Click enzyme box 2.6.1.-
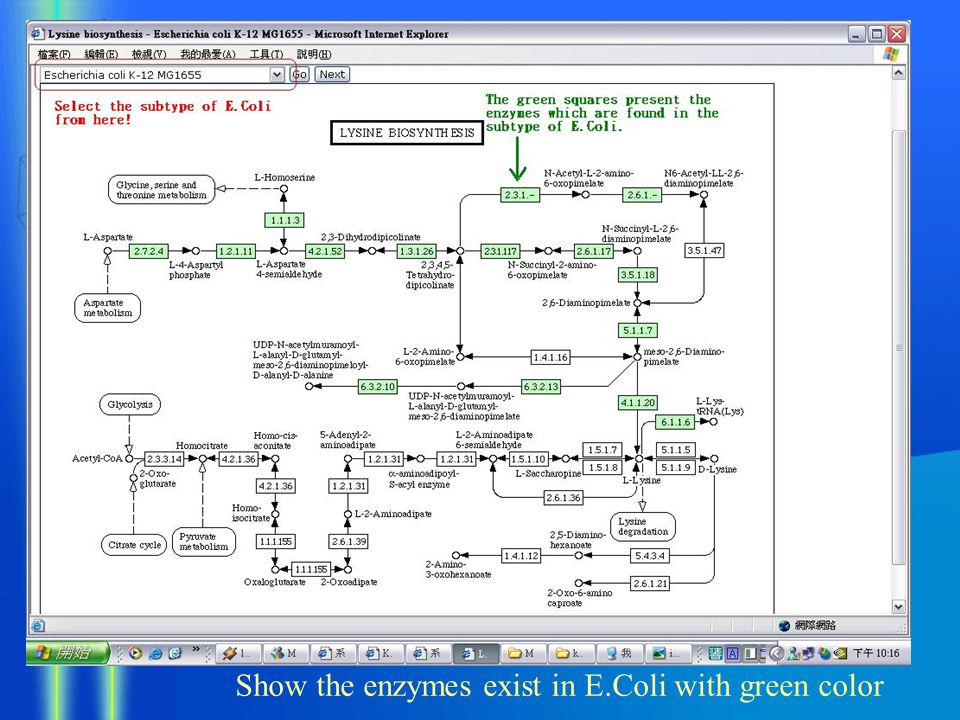 [x=642, y=195]
